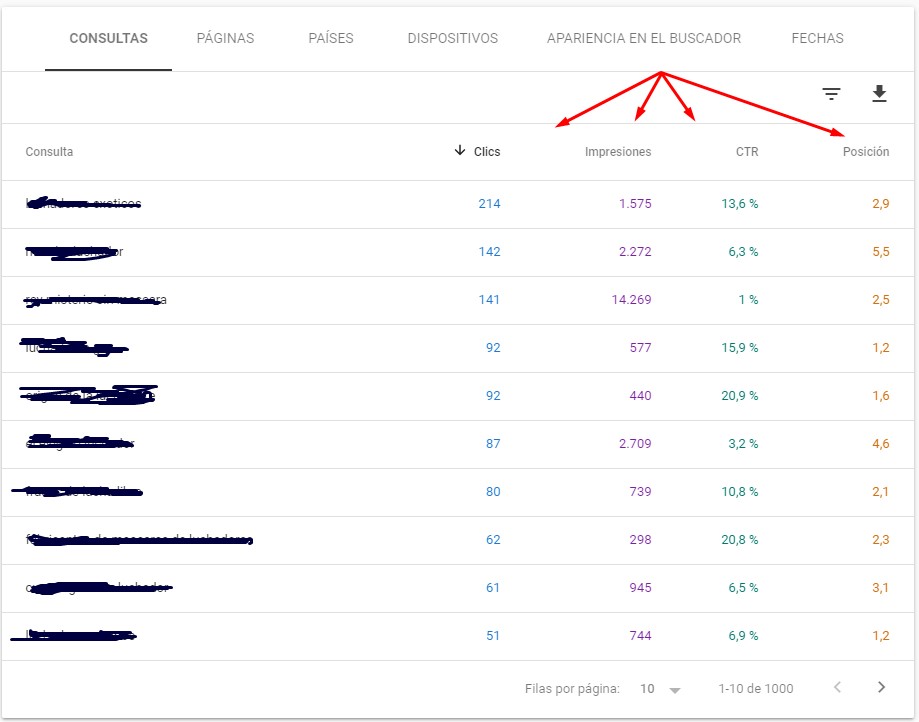919x722 pixels.
Task: Click the download export icon
Action: point(879,94)
